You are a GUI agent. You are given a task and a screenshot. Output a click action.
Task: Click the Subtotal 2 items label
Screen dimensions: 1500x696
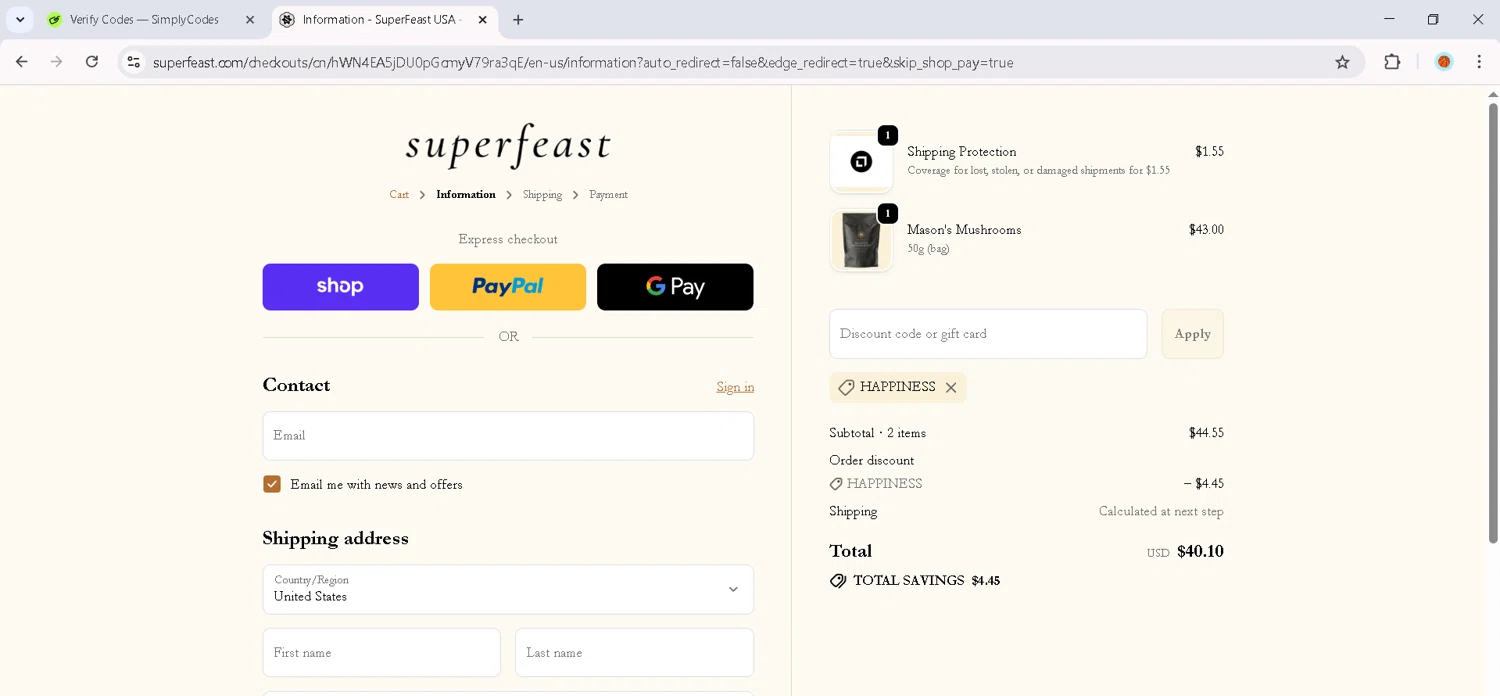pos(877,433)
